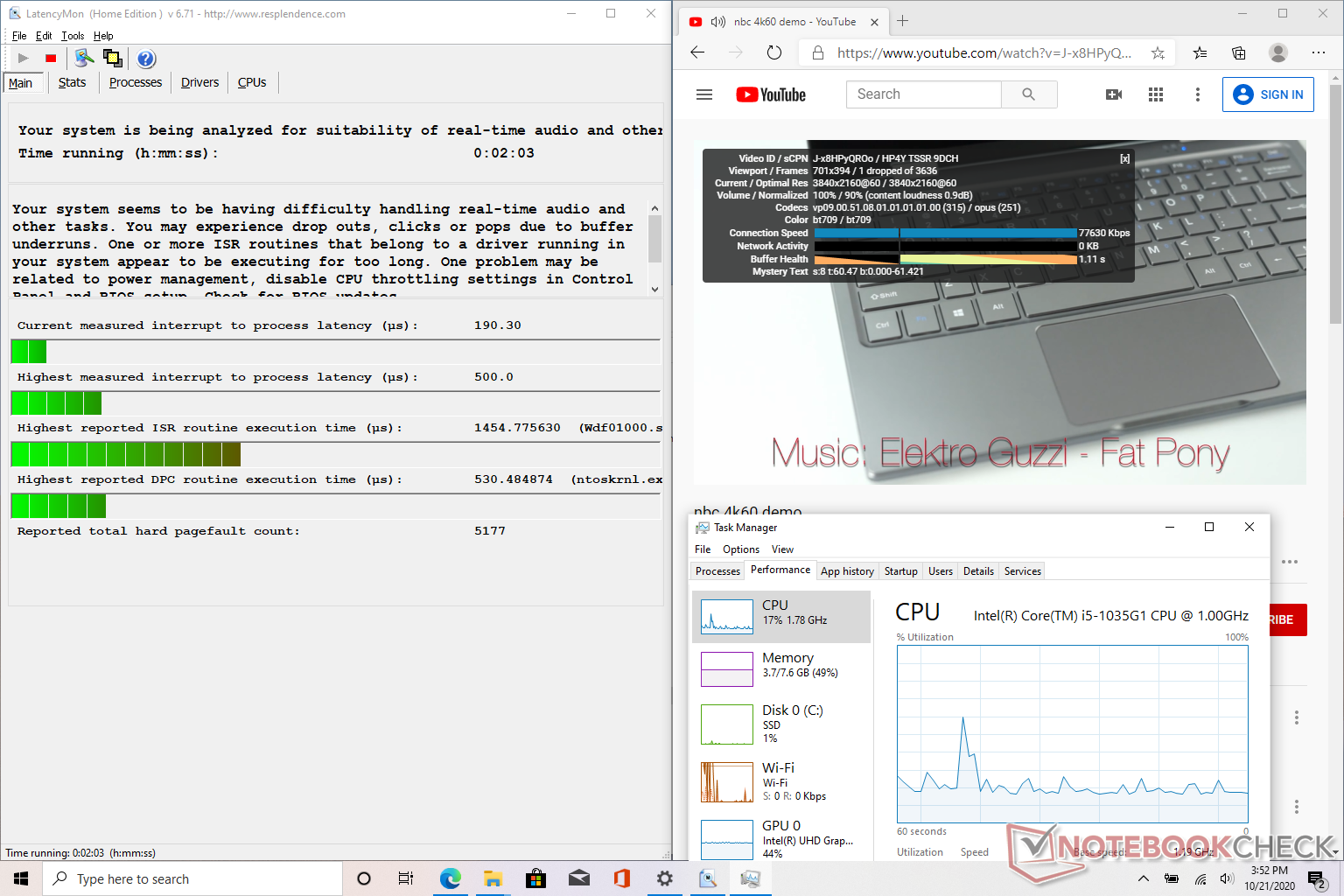Show hidden system tray icons chevron
Screen dimensions: 1344x896
point(1143,878)
